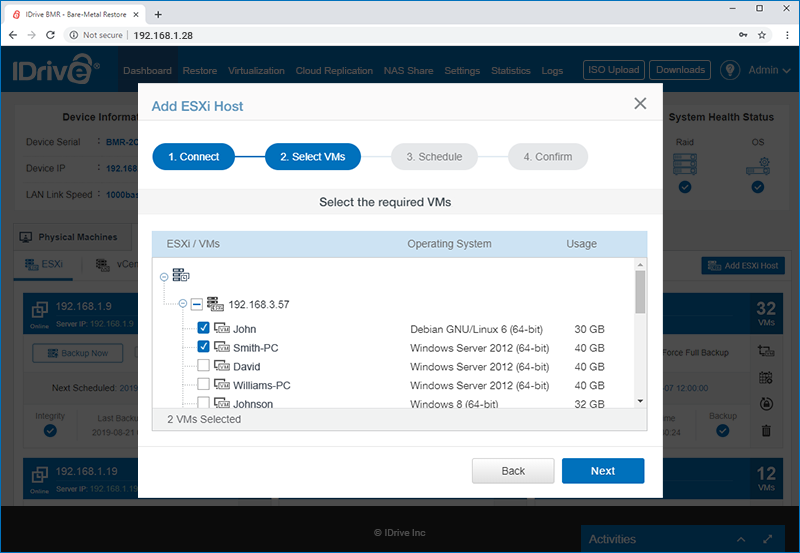Open the Dashboard menu

[x=147, y=70]
